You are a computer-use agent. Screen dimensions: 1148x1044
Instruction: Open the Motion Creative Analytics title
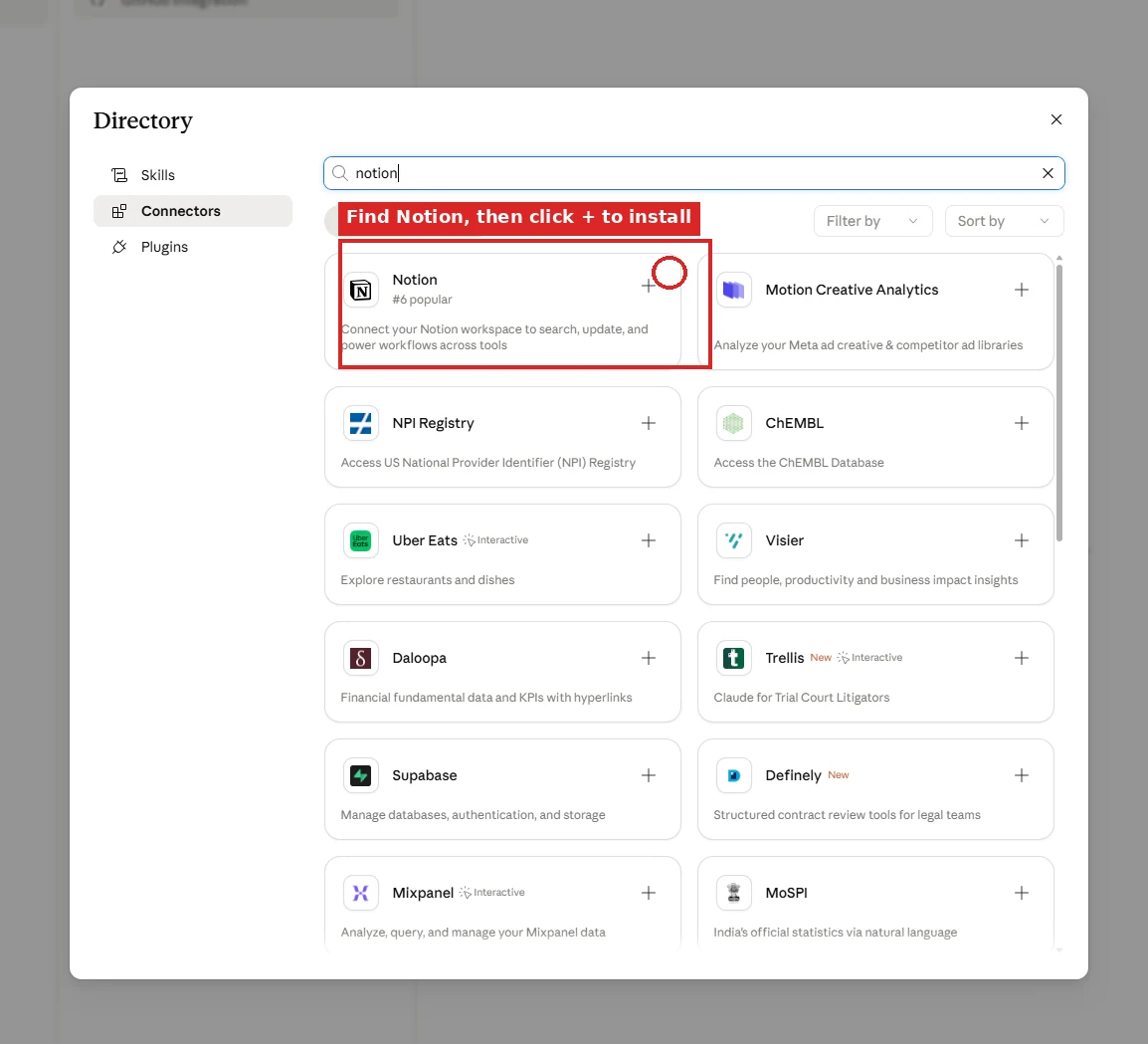[852, 291]
